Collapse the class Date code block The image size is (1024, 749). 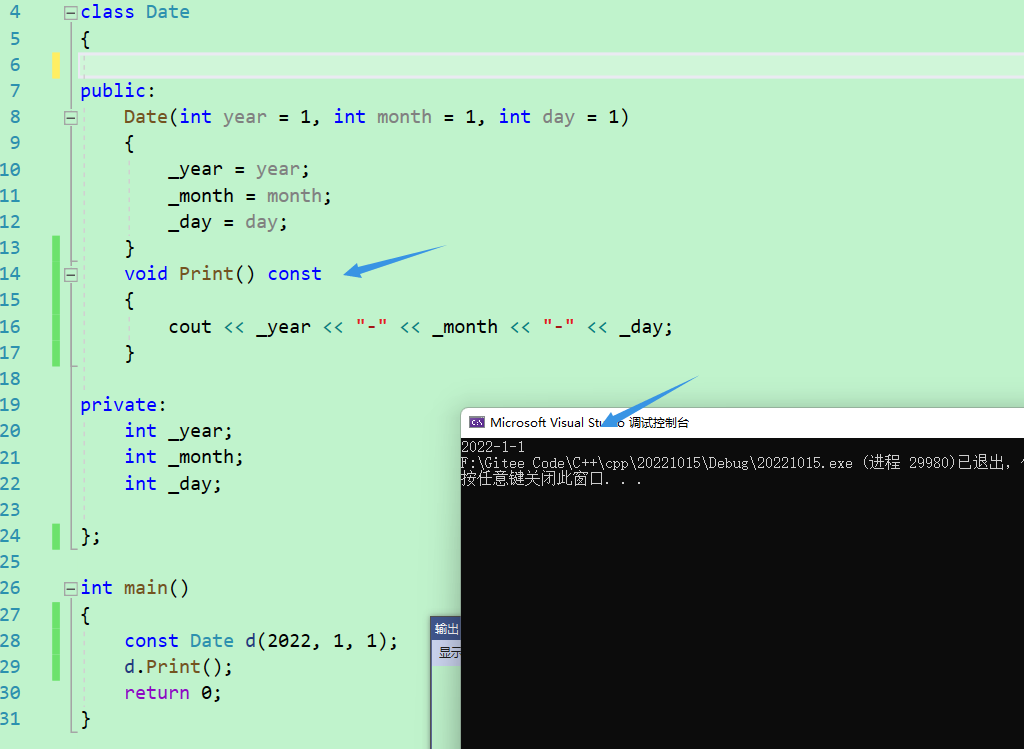(71, 13)
